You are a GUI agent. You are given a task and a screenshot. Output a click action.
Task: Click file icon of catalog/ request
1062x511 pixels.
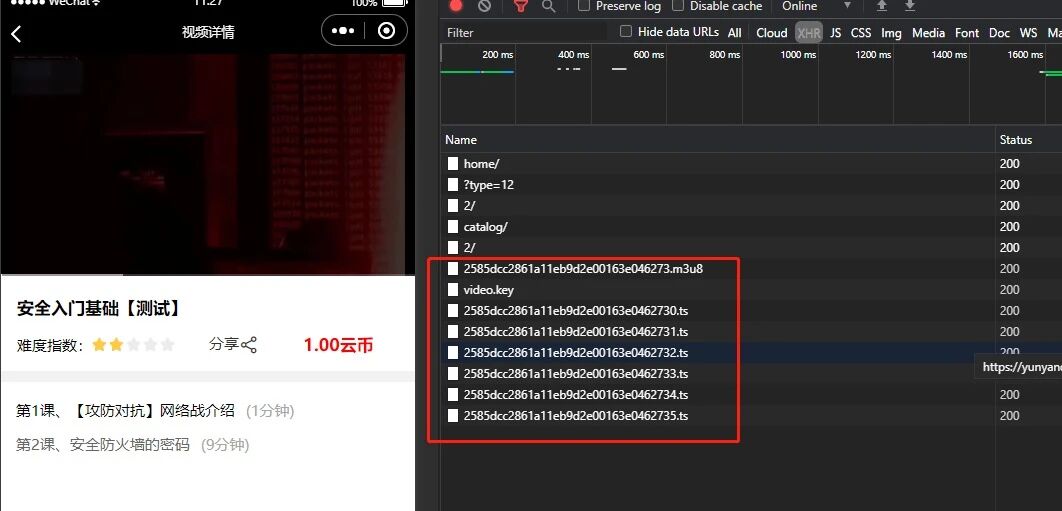click(x=452, y=226)
